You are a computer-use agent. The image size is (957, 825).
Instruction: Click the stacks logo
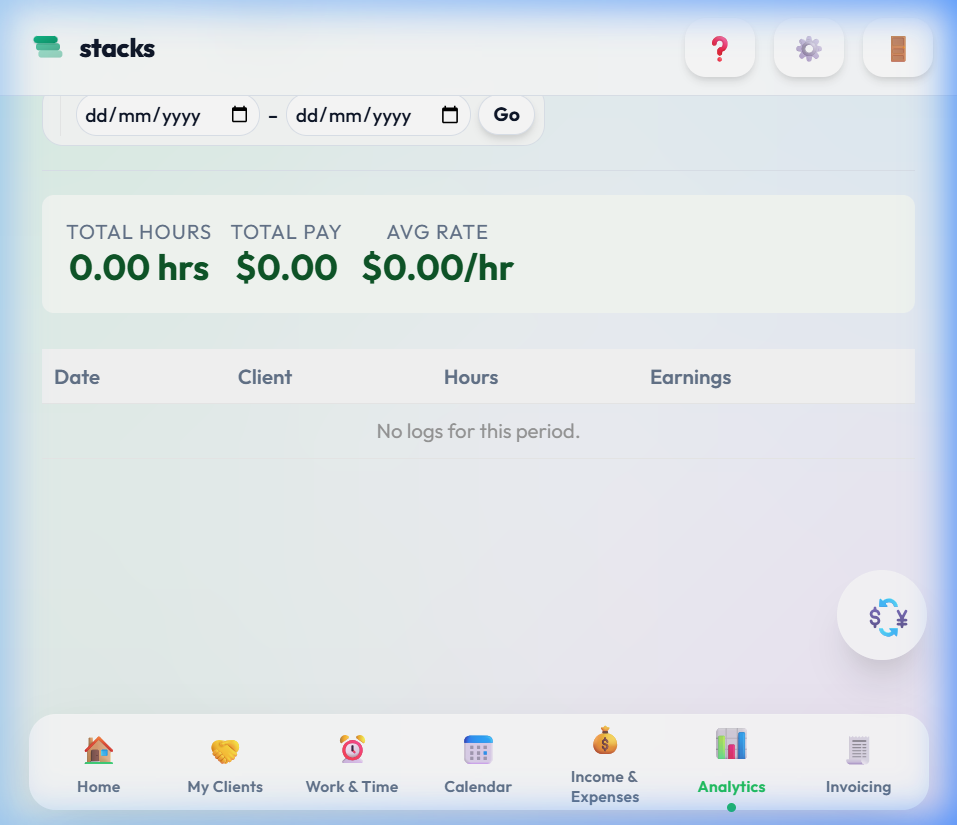(94, 48)
